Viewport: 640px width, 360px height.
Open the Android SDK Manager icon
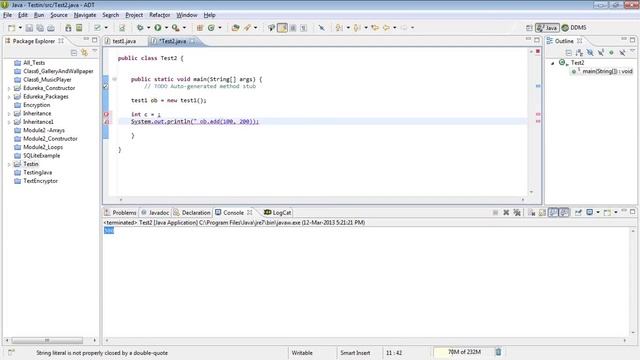pyautogui.click(x=68, y=28)
